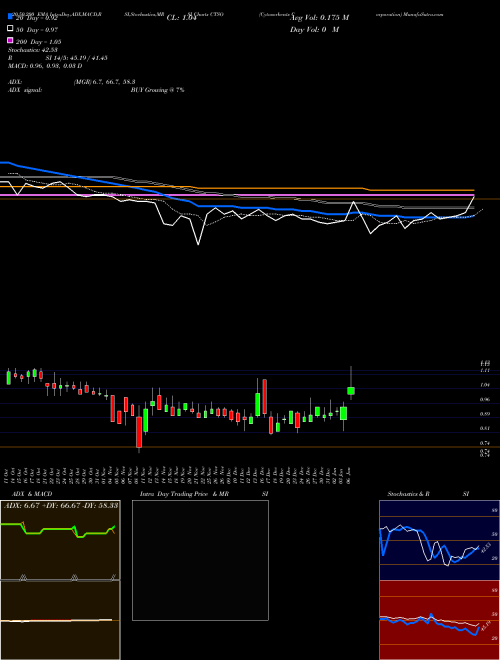
Task: Click the 'Intra Day Trading Price & MR' title
Action: pyautogui.click(x=184, y=494)
